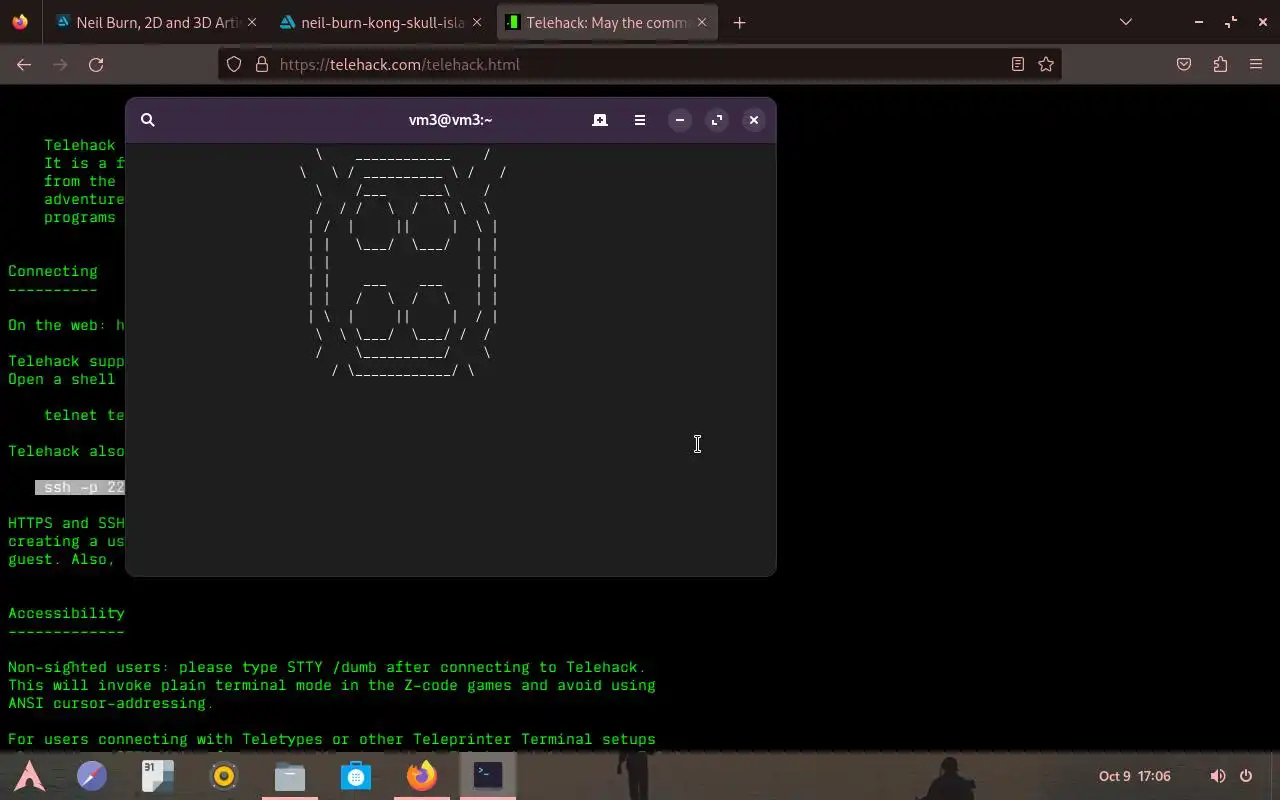Click the "Accessibility" heading text
This screenshot has width=1280, height=800.
(66, 613)
